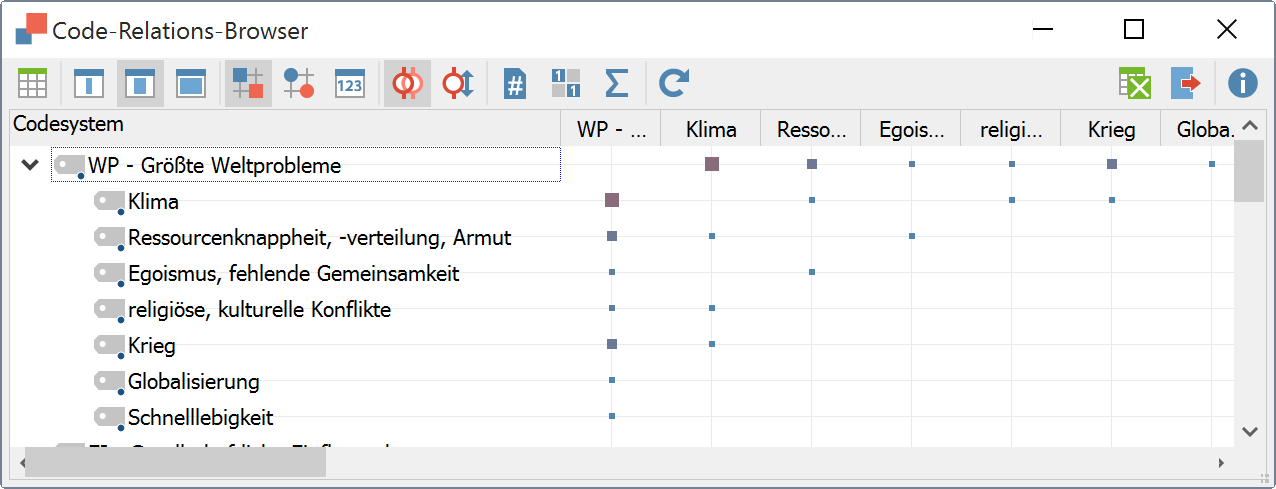This screenshot has width=1276, height=489.
Task: Click the hash (#) count-hits icon
Action: 514,84
